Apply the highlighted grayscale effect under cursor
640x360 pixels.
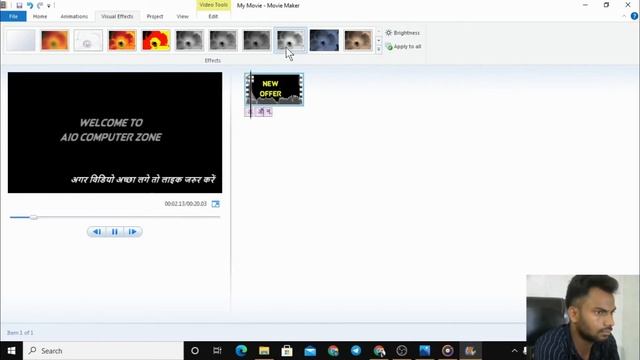(x=290, y=40)
